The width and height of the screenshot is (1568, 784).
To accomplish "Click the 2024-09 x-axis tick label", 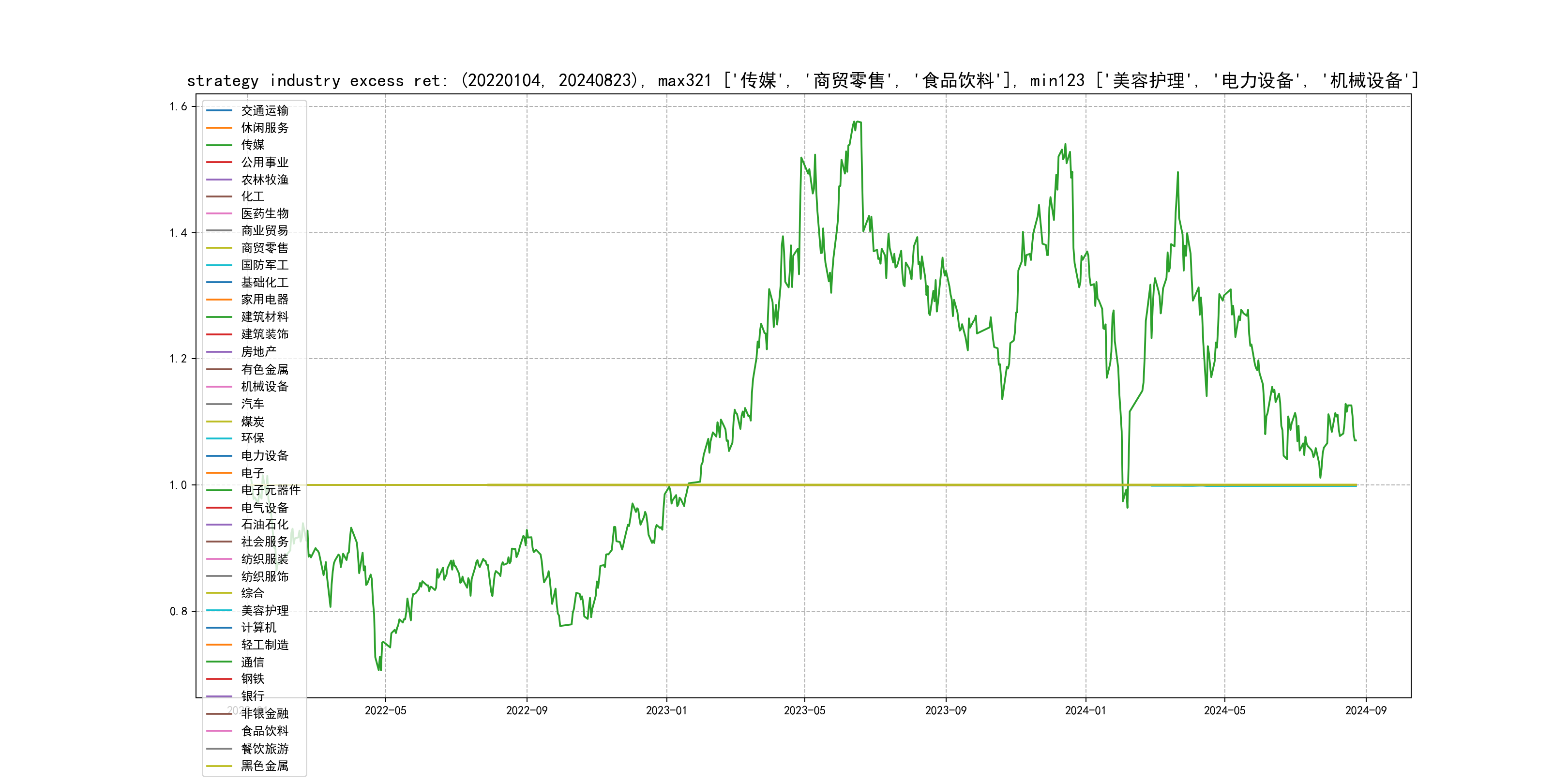I will [x=1365, y=710].
